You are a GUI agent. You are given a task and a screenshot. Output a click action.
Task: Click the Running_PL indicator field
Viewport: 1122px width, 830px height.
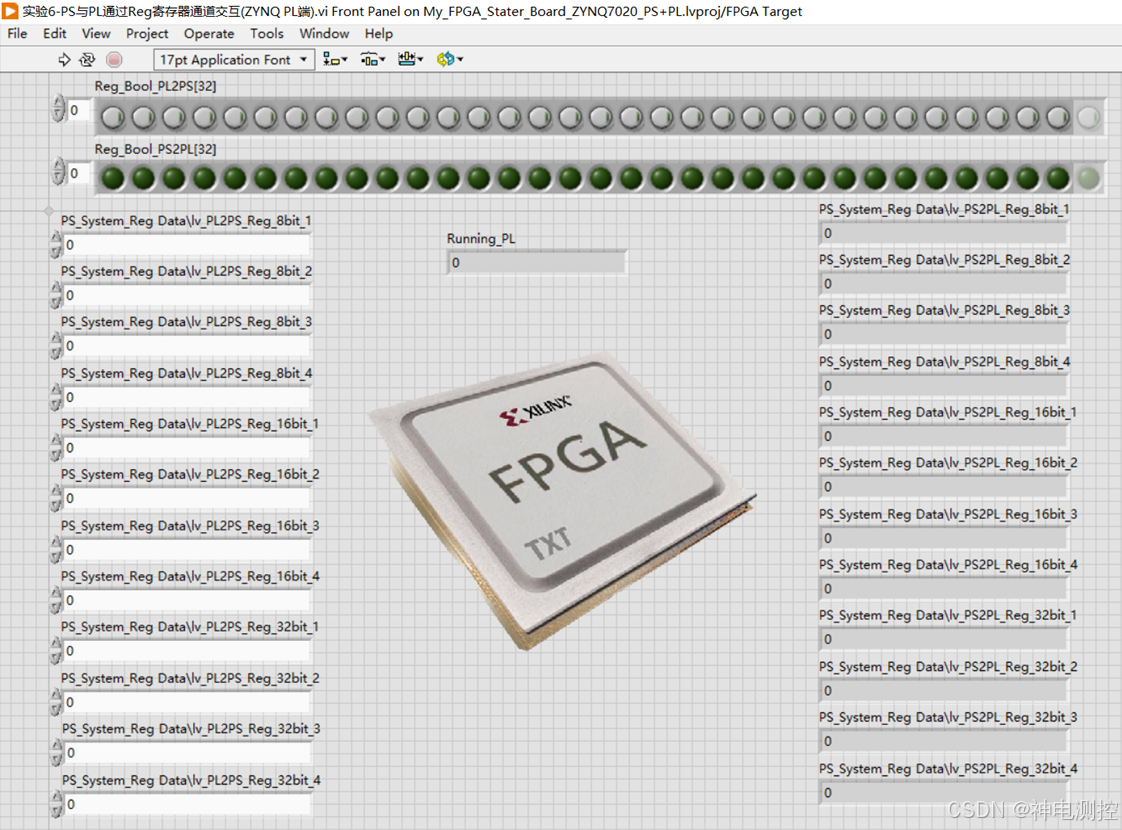[536, 263]
